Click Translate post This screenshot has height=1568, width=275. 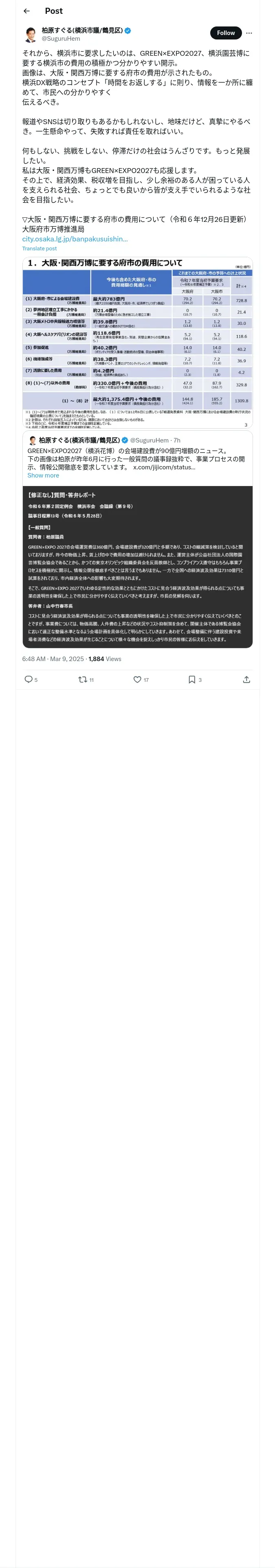coord(40,248)
